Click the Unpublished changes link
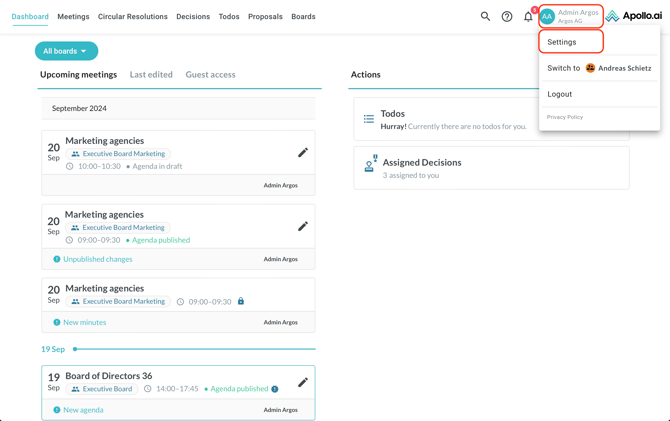Image resolution: width=670 pixels, height=421 pixels. tap(97, 259)
